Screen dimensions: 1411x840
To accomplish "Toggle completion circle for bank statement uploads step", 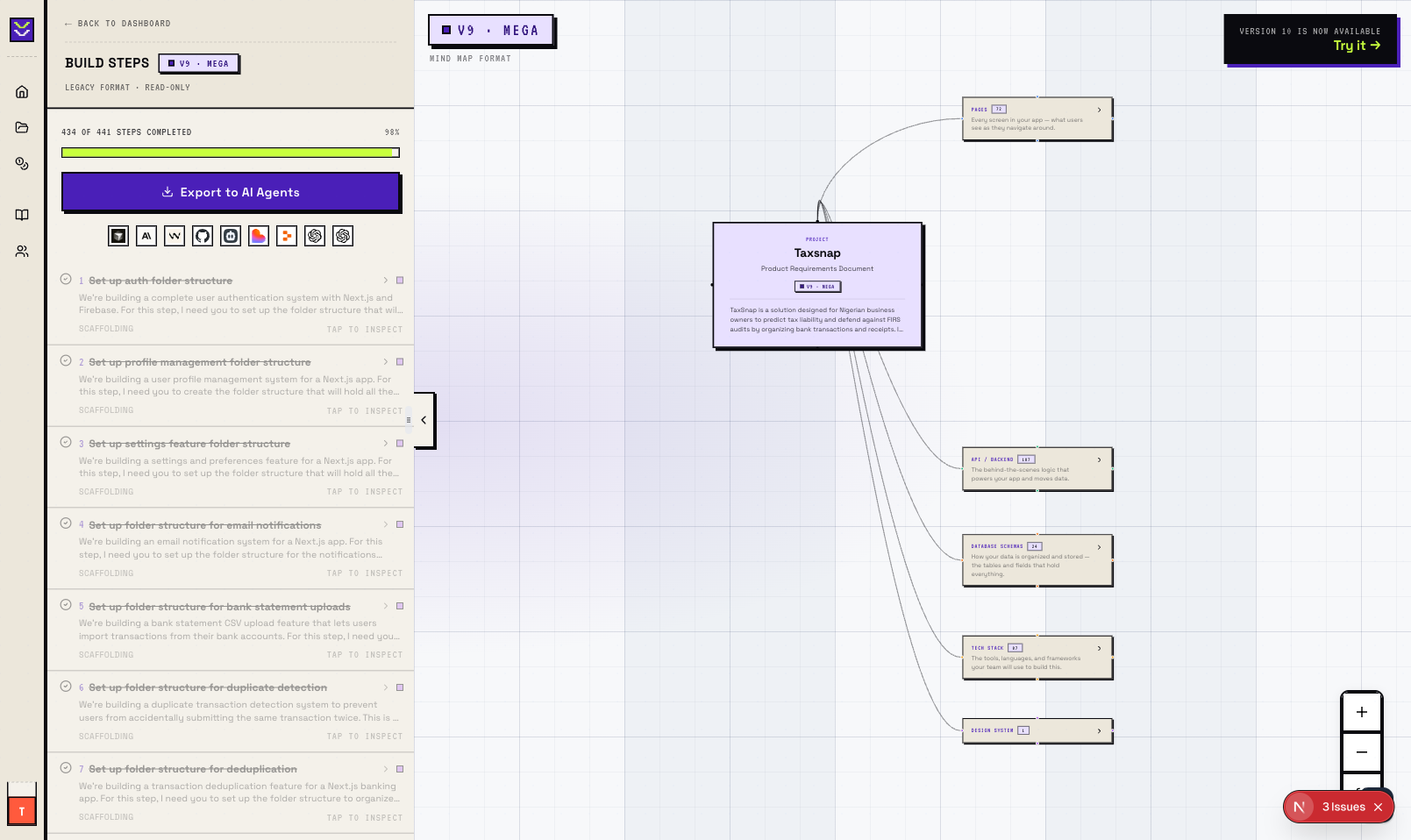I will [66, 605].
